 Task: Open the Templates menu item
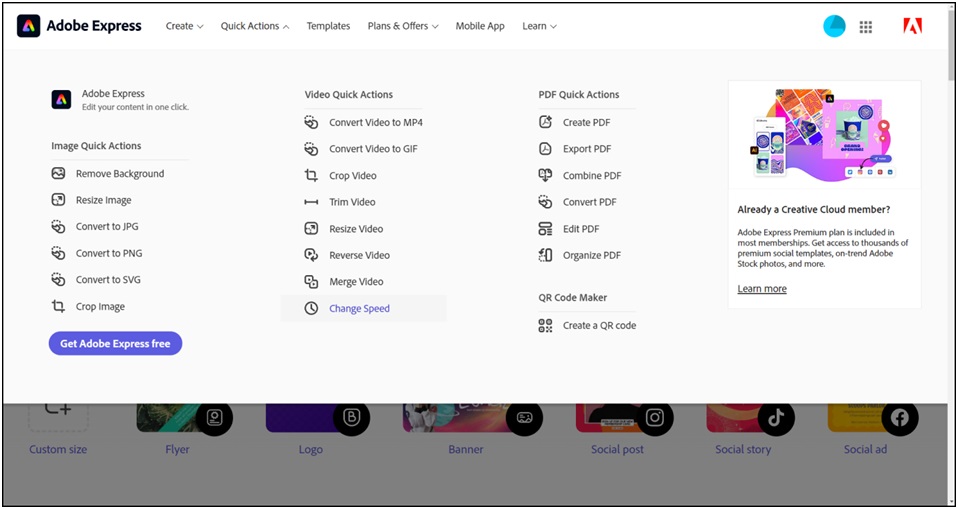(328, 26)
